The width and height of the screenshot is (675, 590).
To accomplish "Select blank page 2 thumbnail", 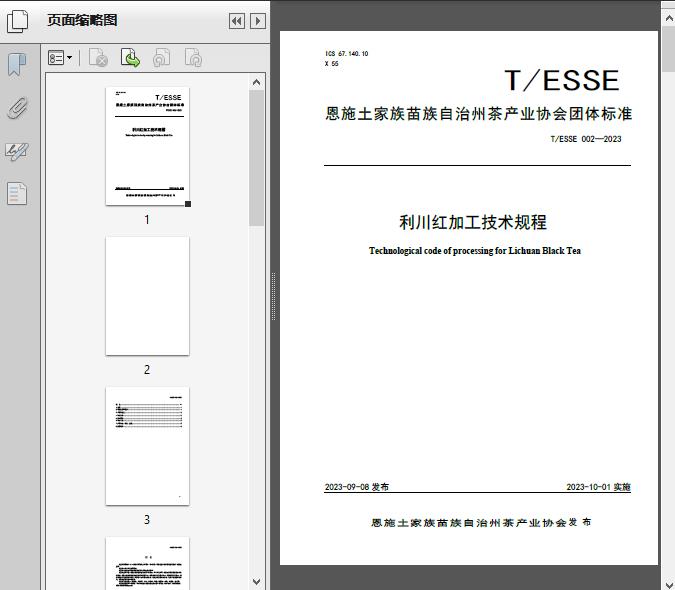I will coord(147,296).
